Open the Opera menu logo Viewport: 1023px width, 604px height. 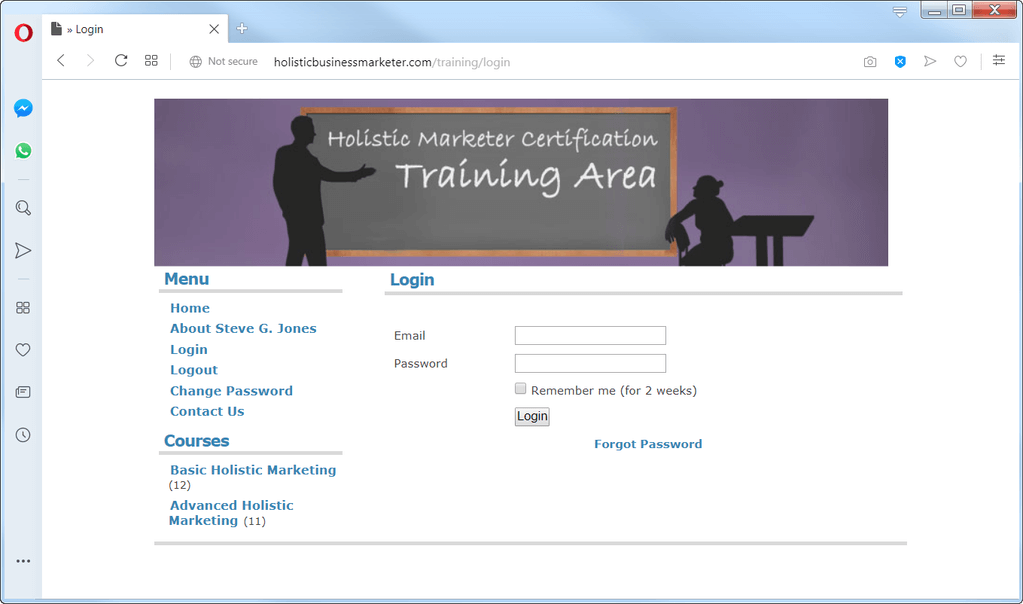[x=23, y=32]
